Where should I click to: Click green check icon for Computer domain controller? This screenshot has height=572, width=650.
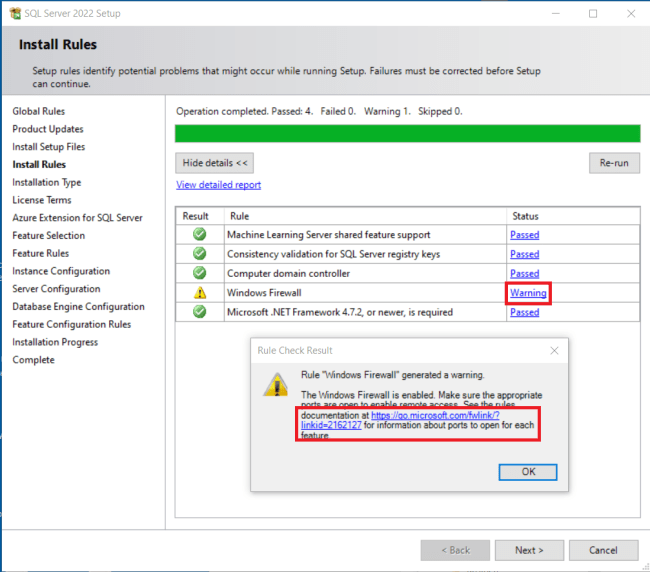(x=199, y=273)
